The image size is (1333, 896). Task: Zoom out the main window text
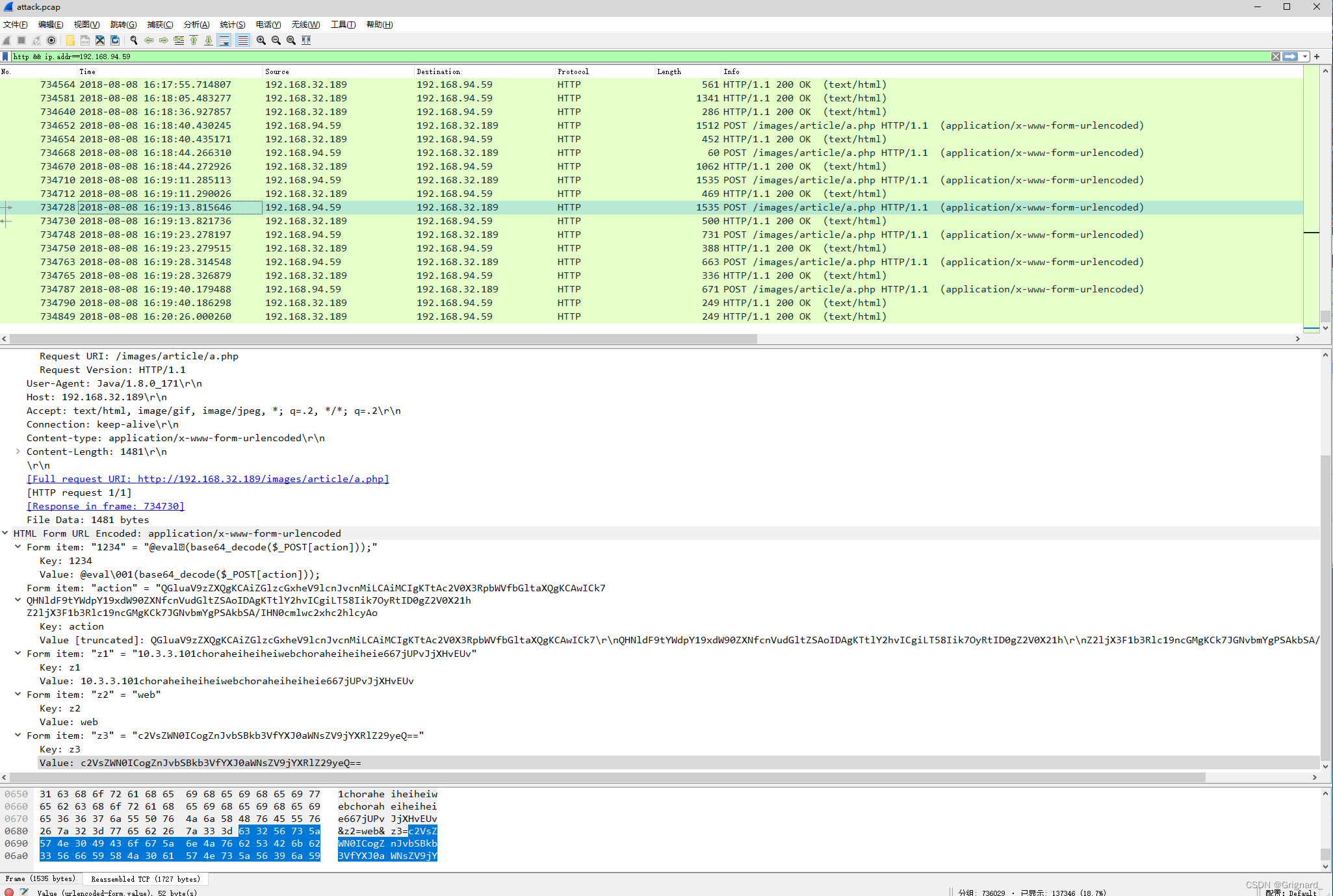276,40
